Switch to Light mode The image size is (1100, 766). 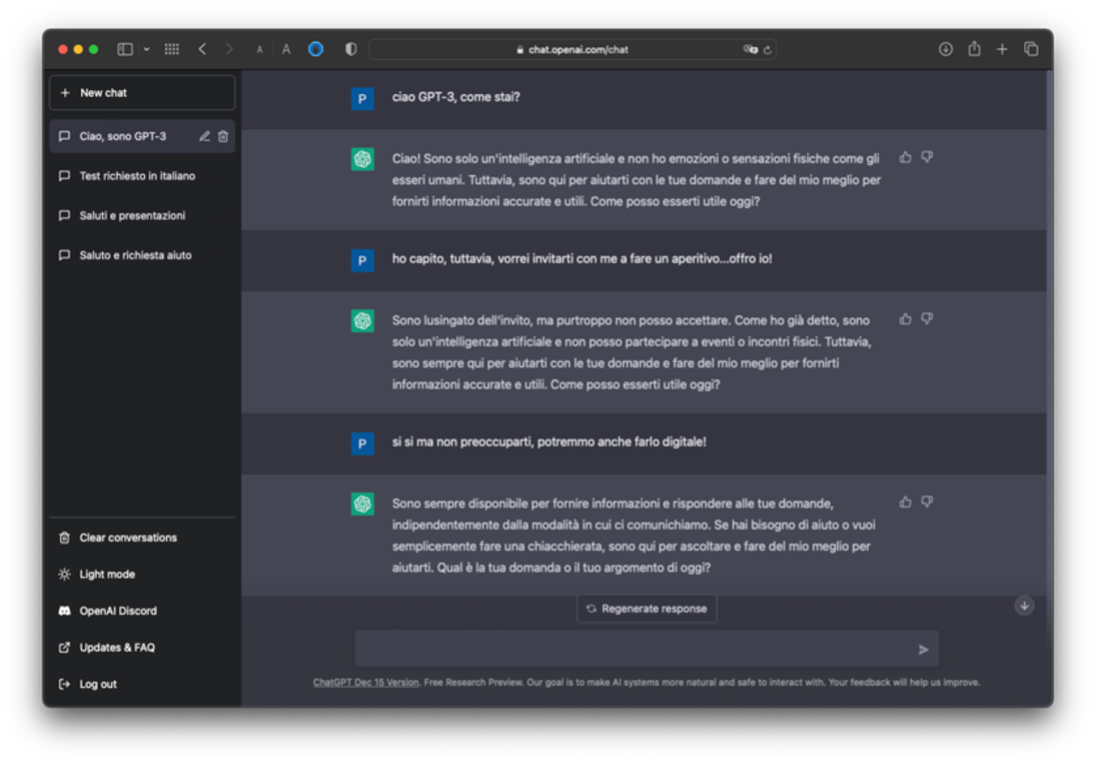coord(106,574)
